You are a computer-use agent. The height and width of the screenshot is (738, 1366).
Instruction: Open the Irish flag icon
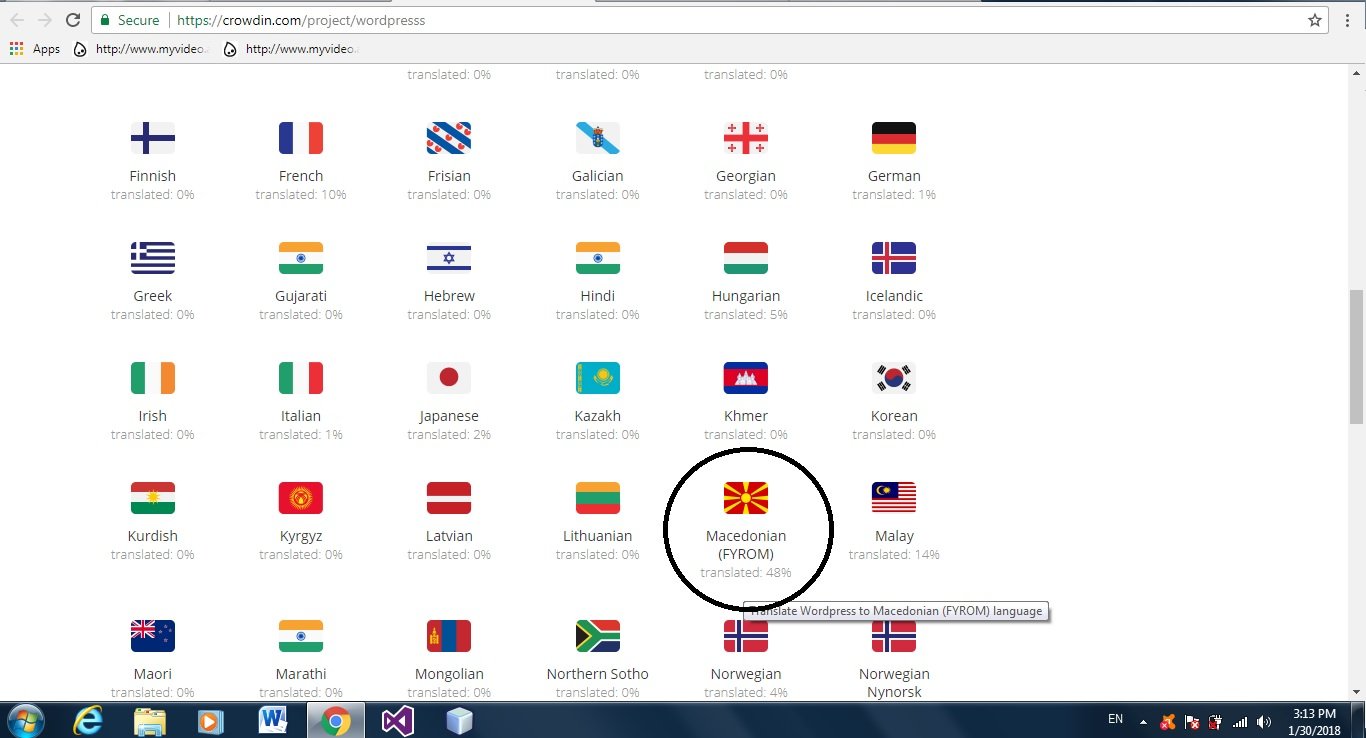pyautogui.click(x=153, y=378)
